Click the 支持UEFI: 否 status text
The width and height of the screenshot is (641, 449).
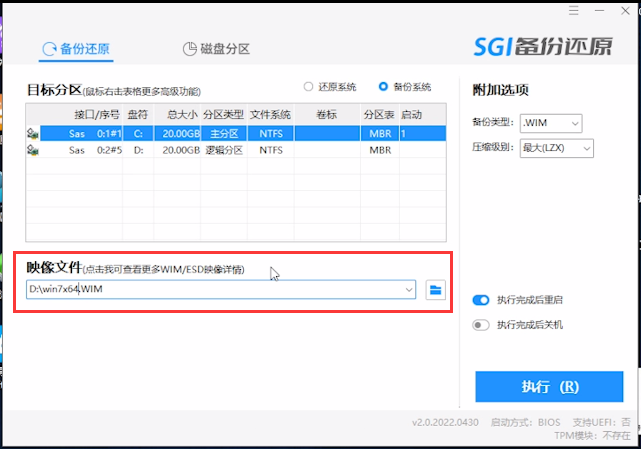(601, 422)
